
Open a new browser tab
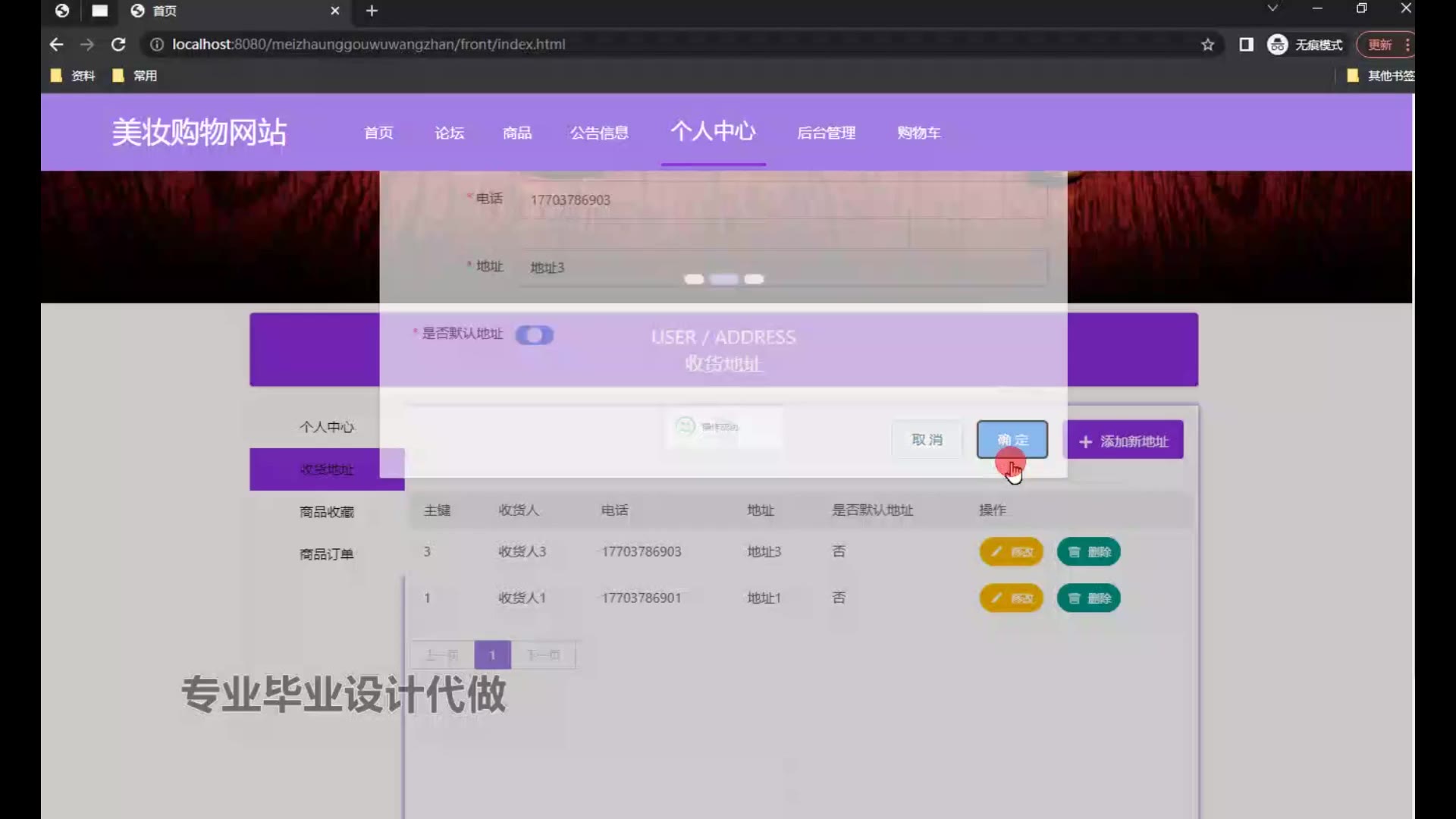[372, 11]
